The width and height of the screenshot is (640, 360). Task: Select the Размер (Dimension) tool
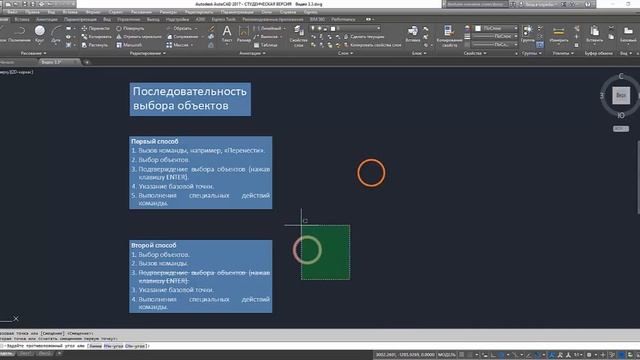[x=244, y=34]
